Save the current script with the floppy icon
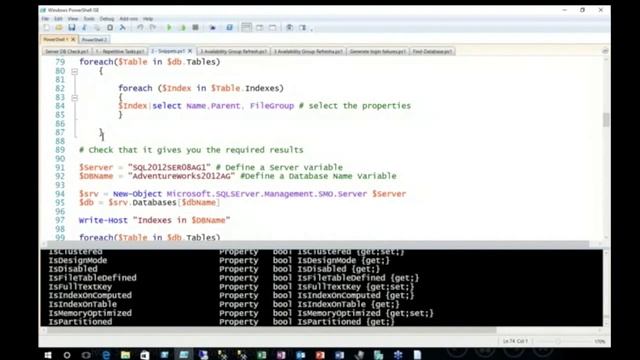The width and height of the screenshot is (640, 360). [x=72, y=28]
